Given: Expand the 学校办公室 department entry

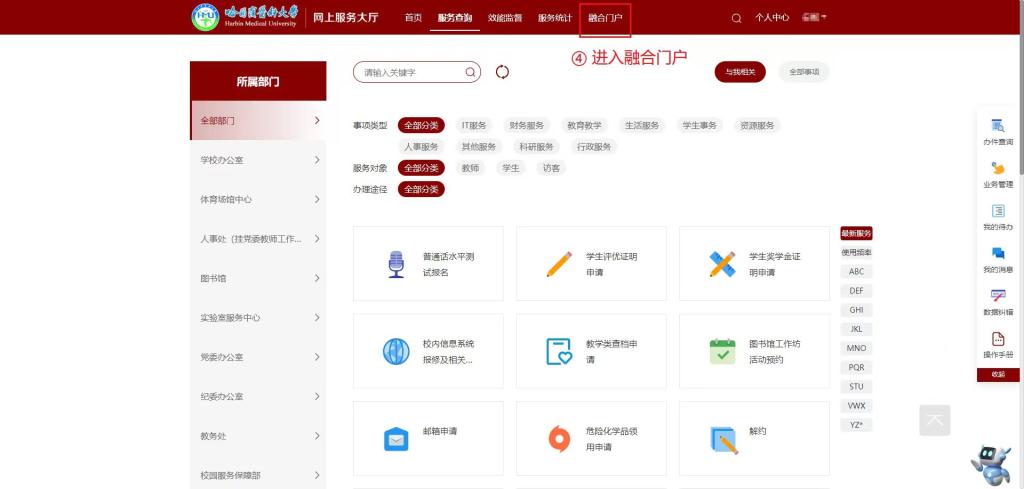Looking at the screenshot, I should (258, 160).
